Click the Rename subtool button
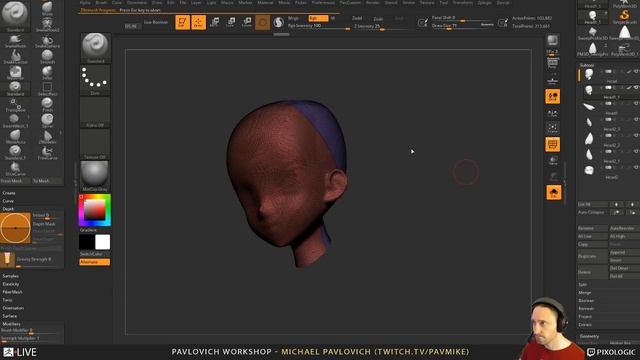640x360 pixels. coord(592,229)
